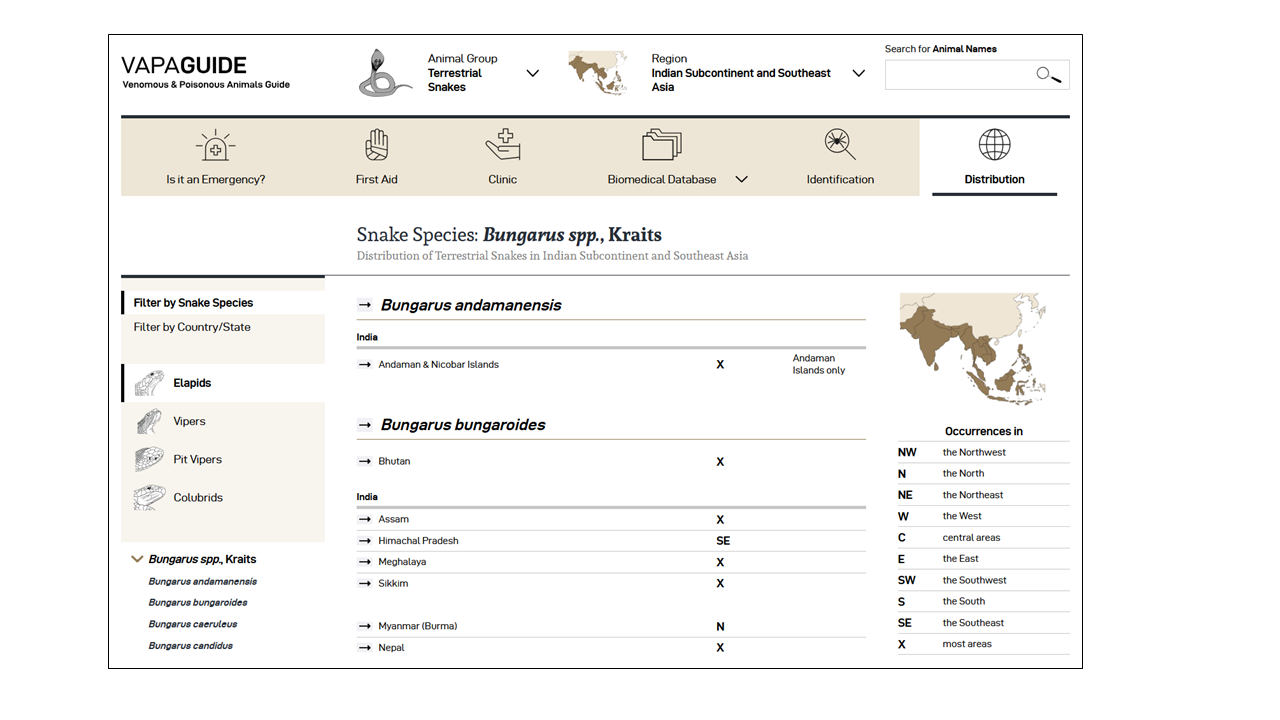Select the Colubrids snake head icon
The width and height of the screenshot is (1280, 720).
[149, 497]
